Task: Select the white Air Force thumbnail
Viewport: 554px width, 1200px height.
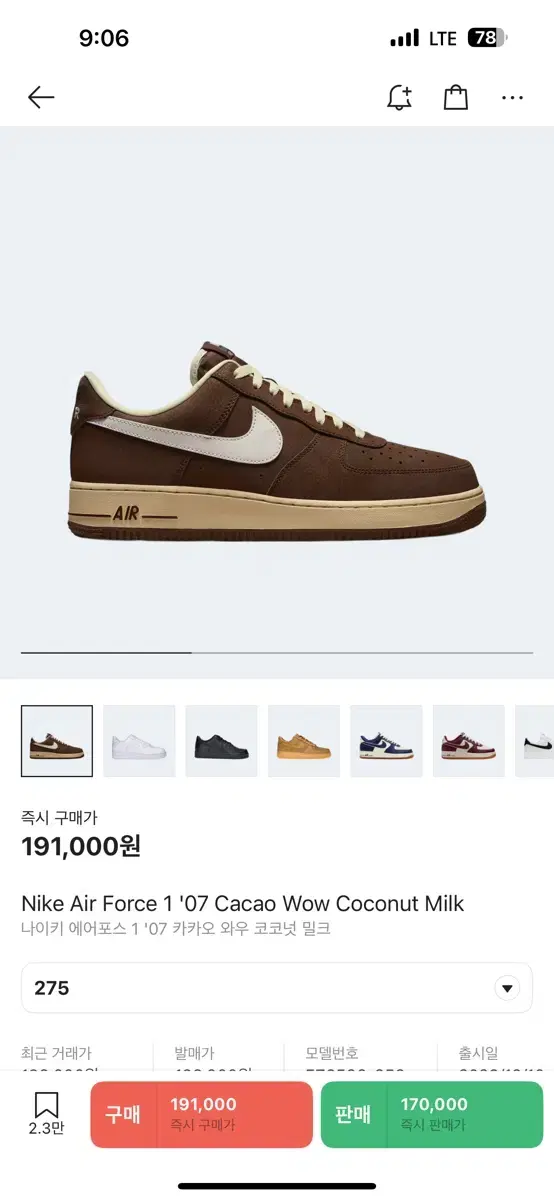Action: [139, 741]
